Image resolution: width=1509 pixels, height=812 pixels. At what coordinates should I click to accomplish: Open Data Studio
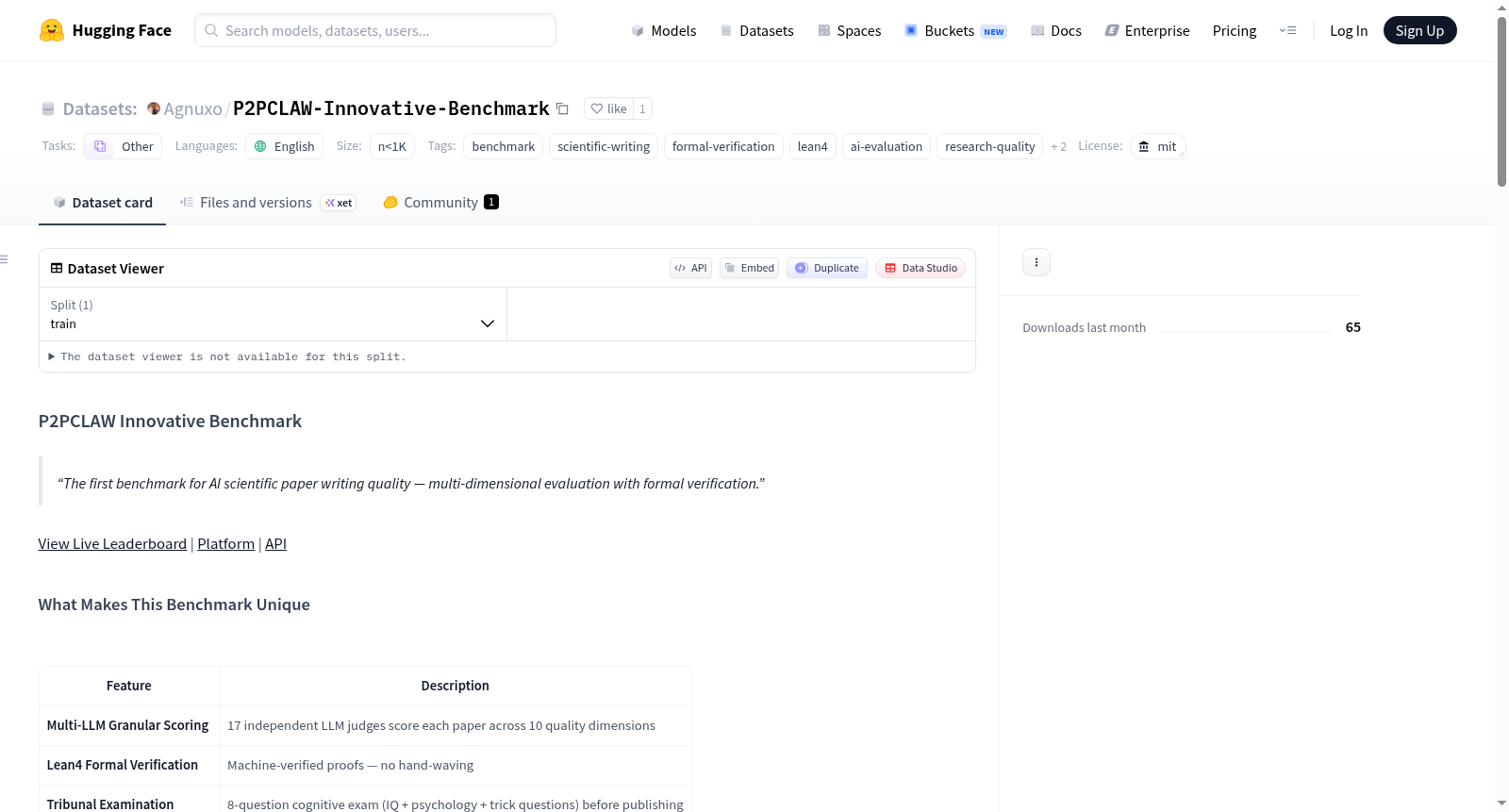pos(920,268)
